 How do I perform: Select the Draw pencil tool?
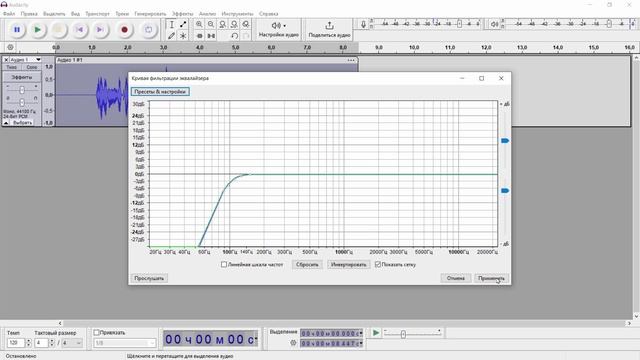click(171, 36)
